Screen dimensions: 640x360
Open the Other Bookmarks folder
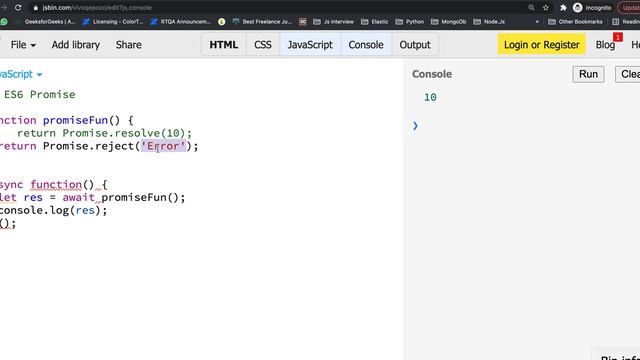[x=576, y=22]
